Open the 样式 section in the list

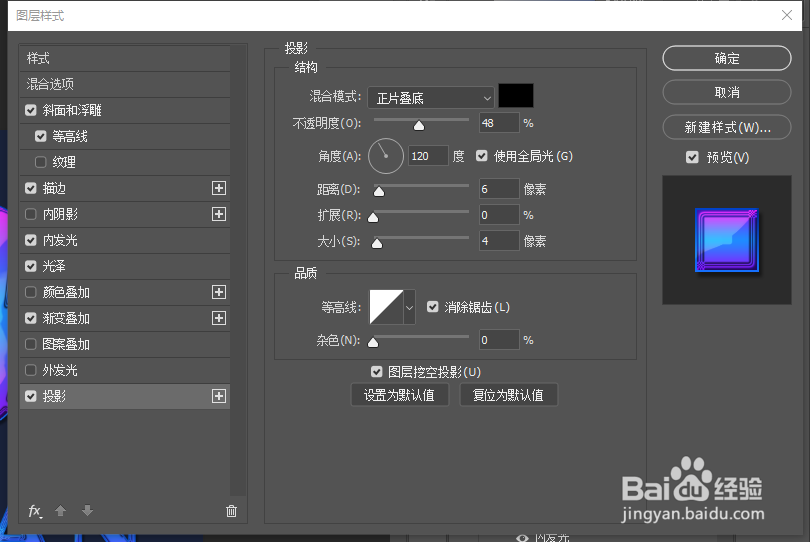click(x=124, y=58)
